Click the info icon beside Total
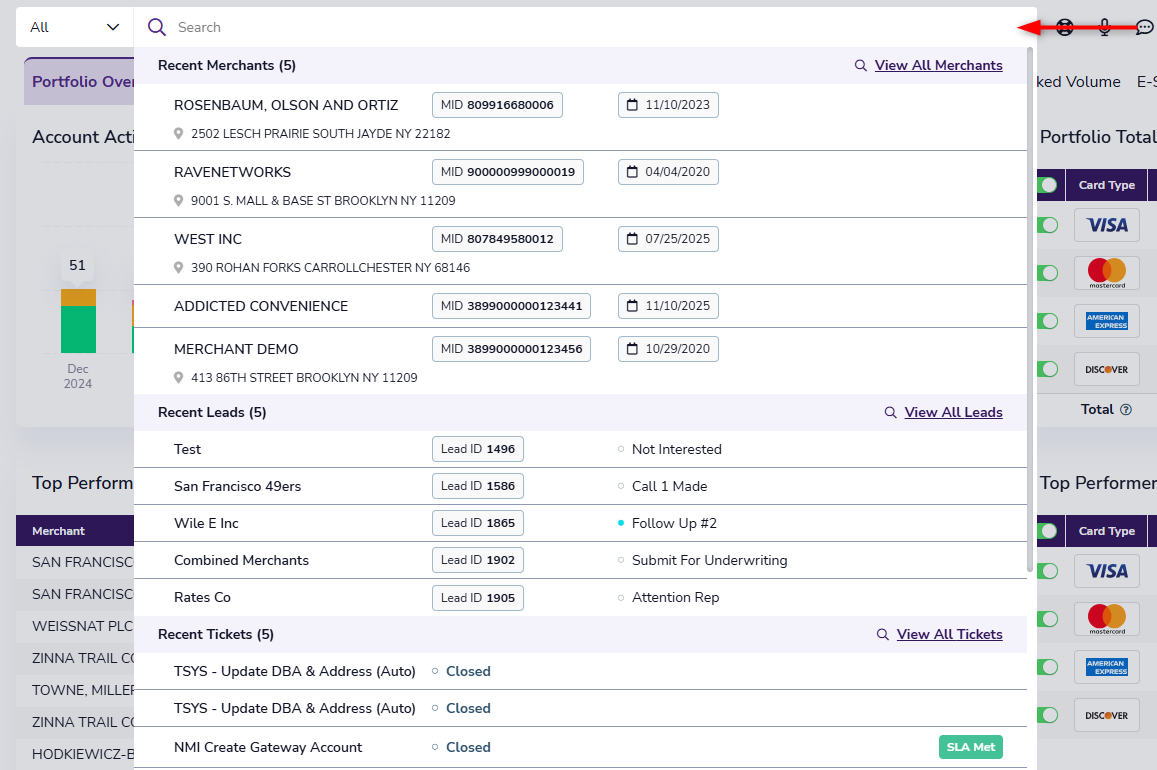The image size is (1157, 770). [x=1126, y=410]
